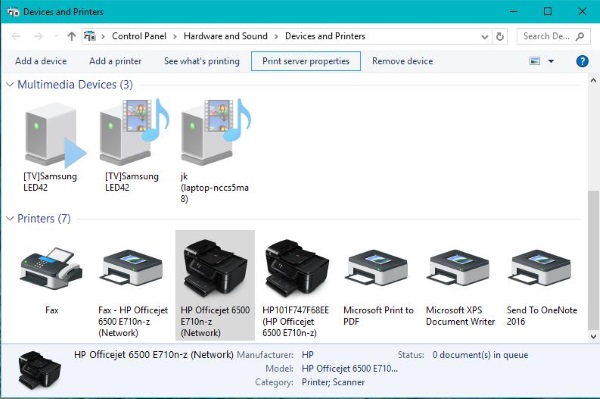Click printer thumbnail in details pane
Screen dimensions: 600x399
[39, 370]
